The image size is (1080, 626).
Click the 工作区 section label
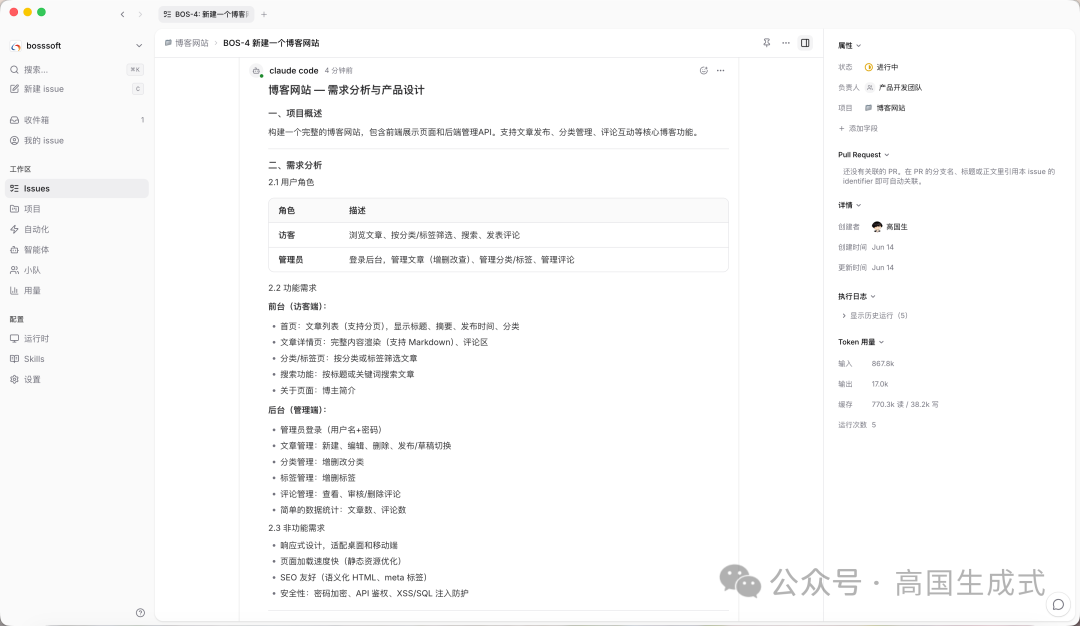[20, 169]
